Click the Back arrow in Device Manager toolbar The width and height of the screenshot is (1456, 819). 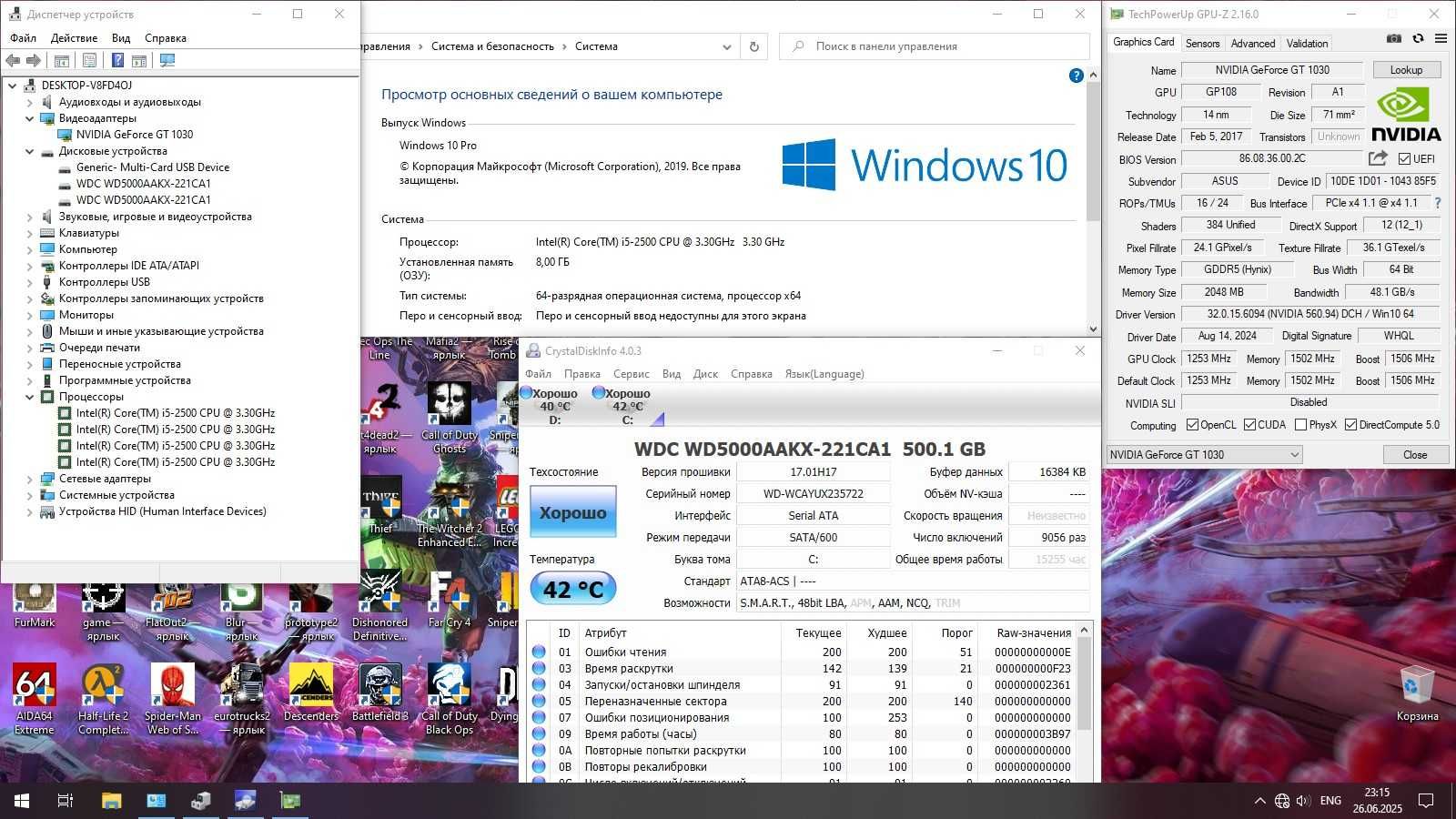click(13, 60)
